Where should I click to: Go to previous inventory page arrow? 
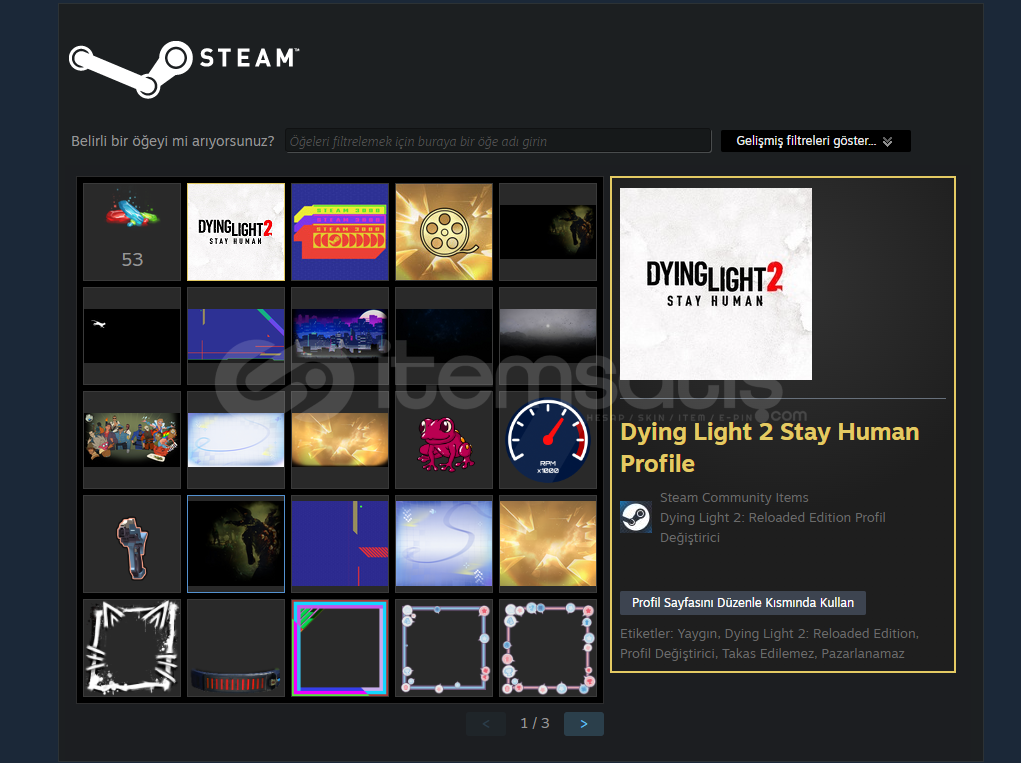click(x=486, y=723)
